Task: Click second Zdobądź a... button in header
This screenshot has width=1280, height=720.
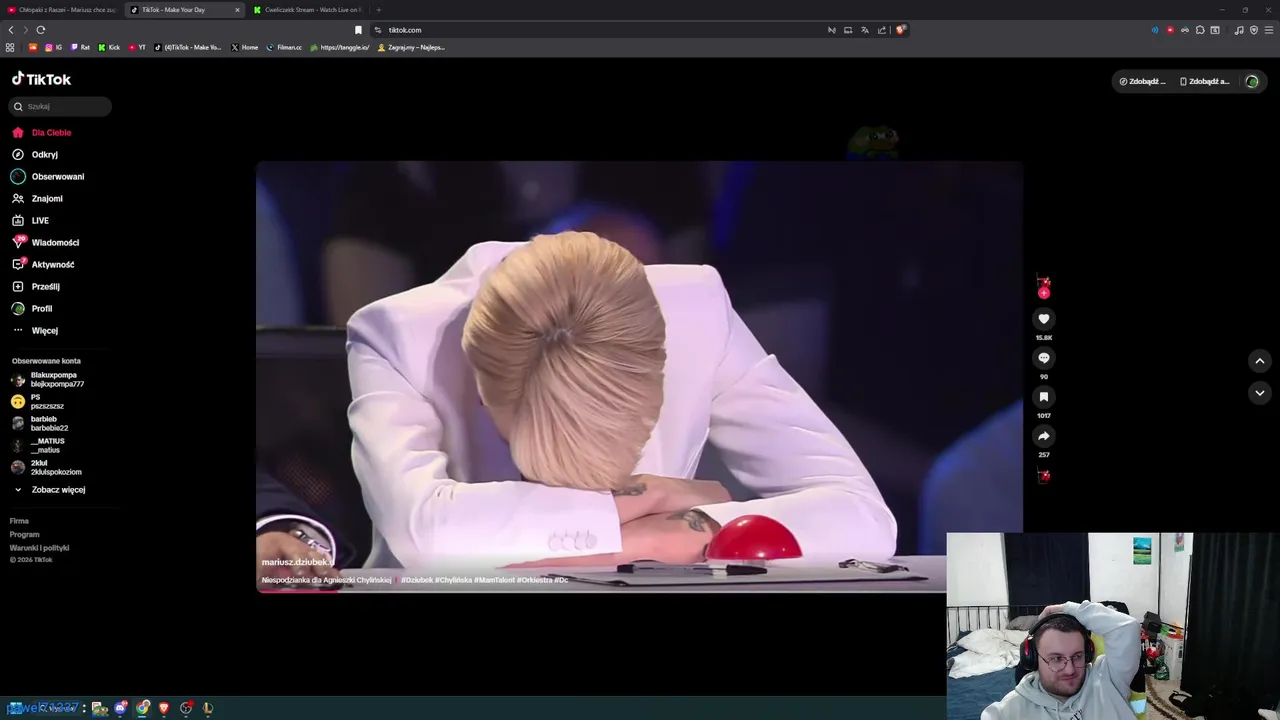Action: (x=1205, y=82)
